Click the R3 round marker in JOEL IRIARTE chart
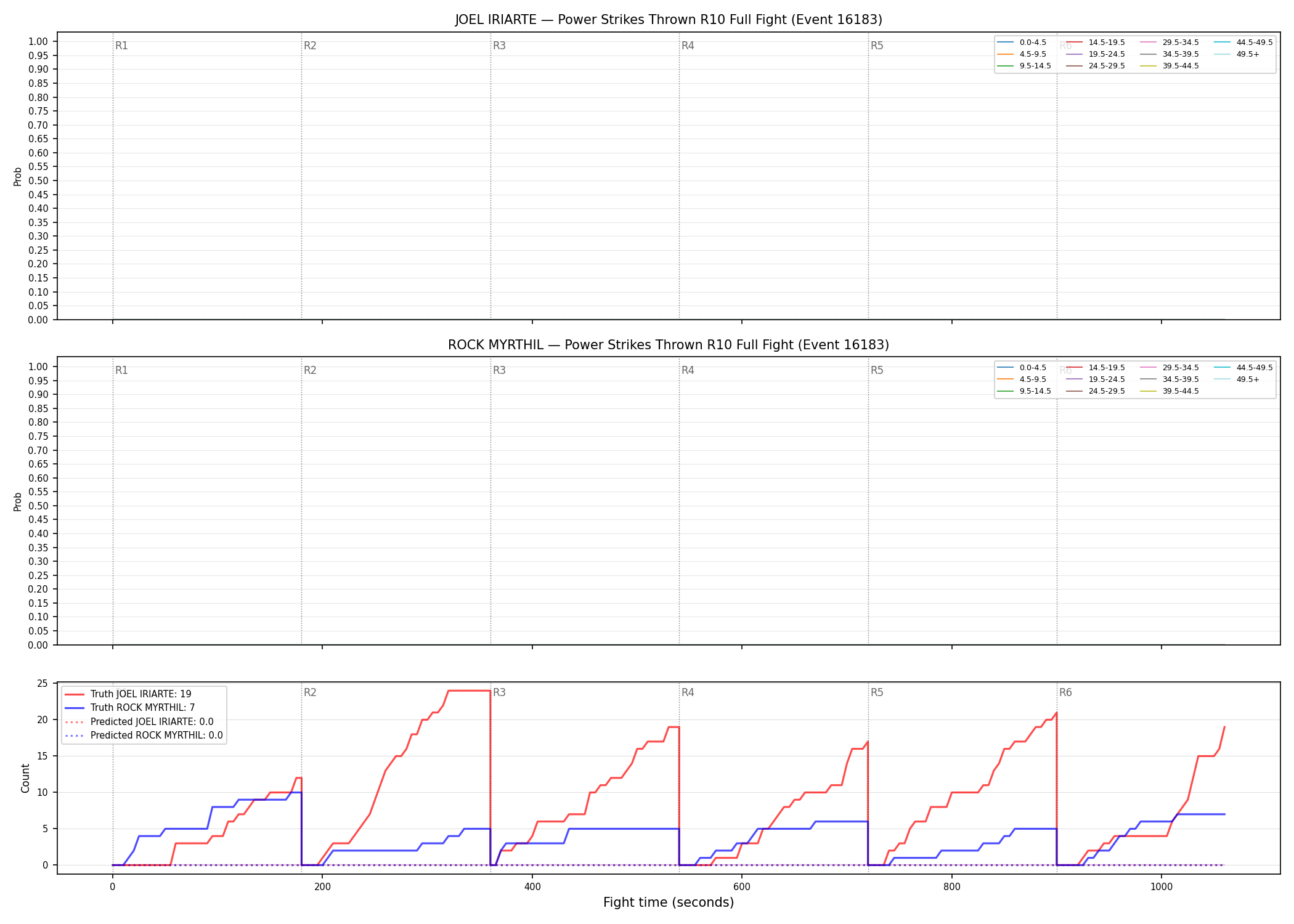The height and width of the screenshot is (924, 1294). [x=499, y=46]
